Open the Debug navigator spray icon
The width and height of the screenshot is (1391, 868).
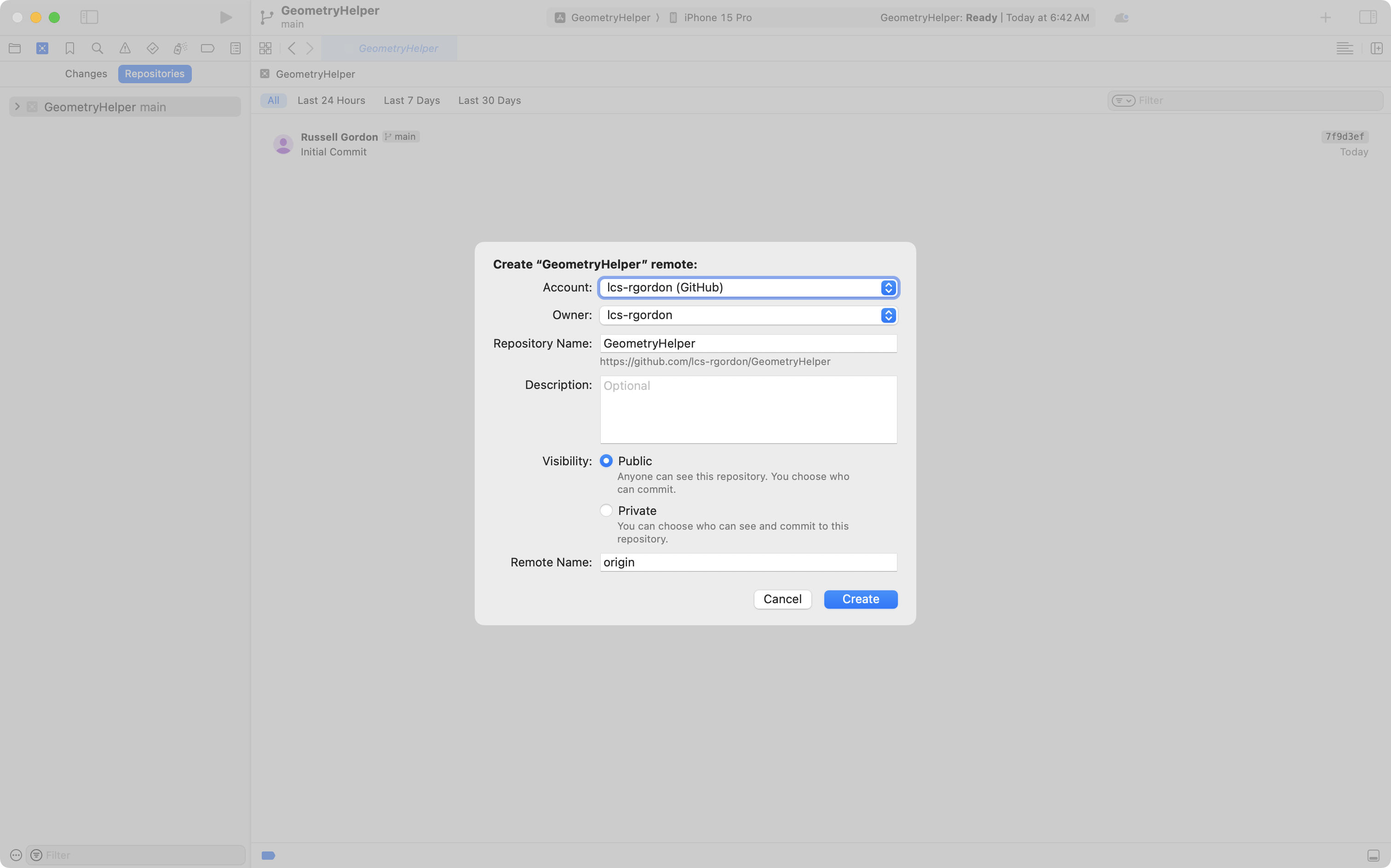tap(180, 48)
